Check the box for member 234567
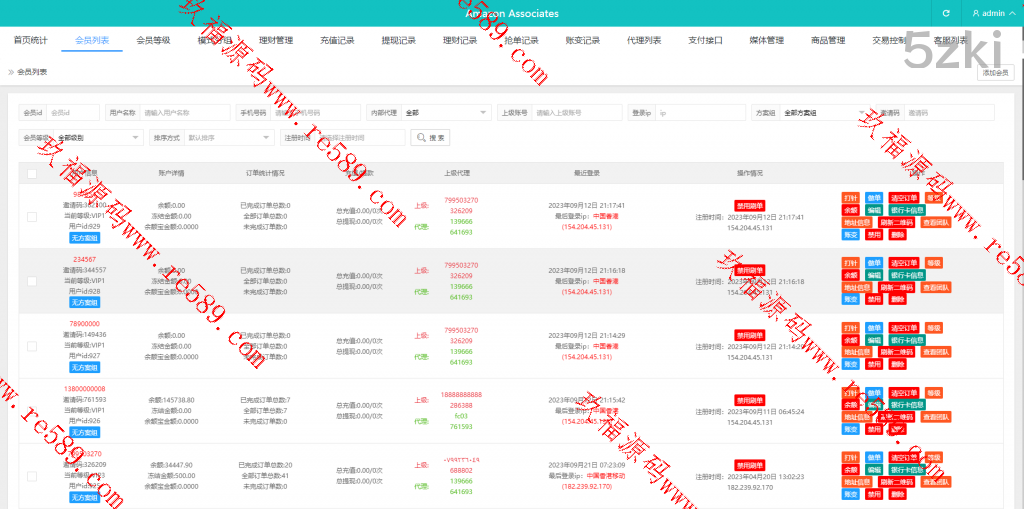1024x509 pixels. [x=32, y=281]
